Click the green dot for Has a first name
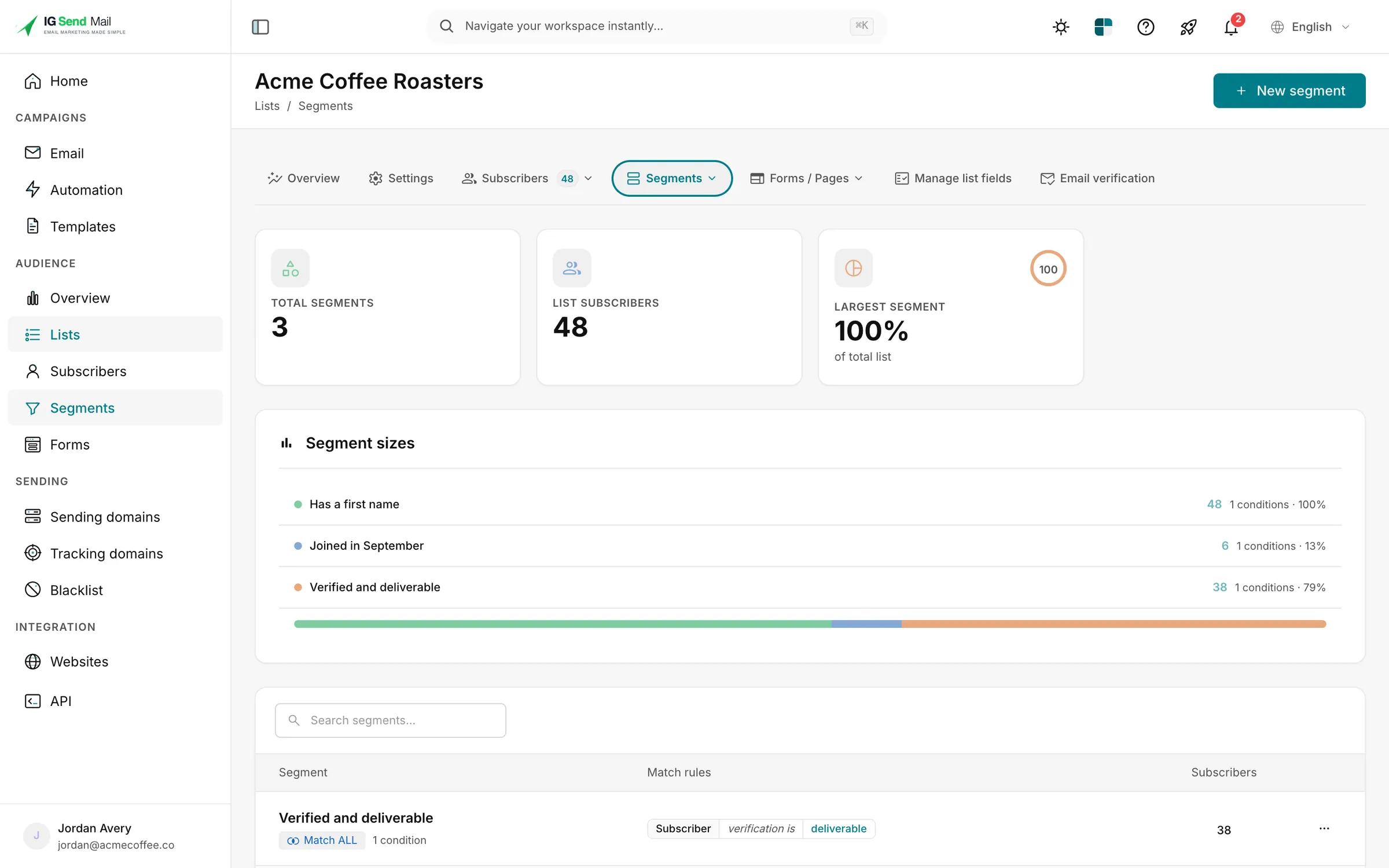The height and width of the screenshot is (868, 1389). pyautogui.click(x=298, y=505)
